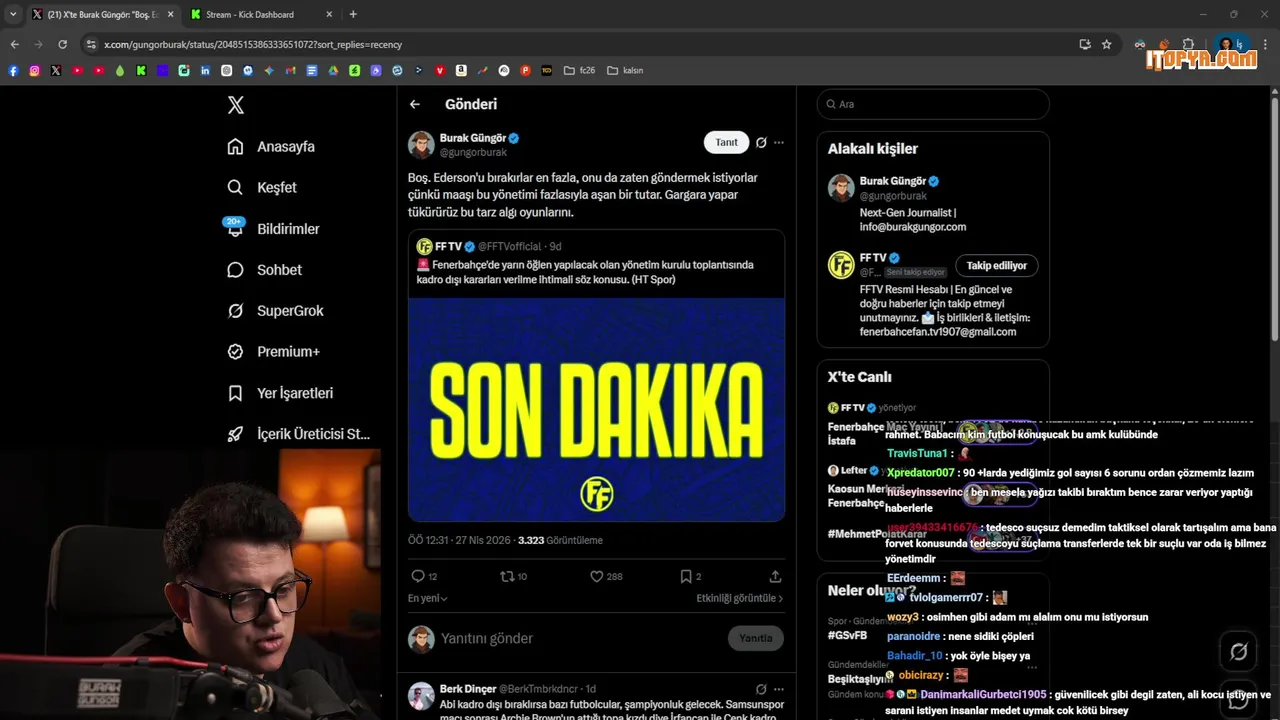Screen dimensions: 1280x720
Task: Click repost icon with 10 reposts
Action: 507,576
